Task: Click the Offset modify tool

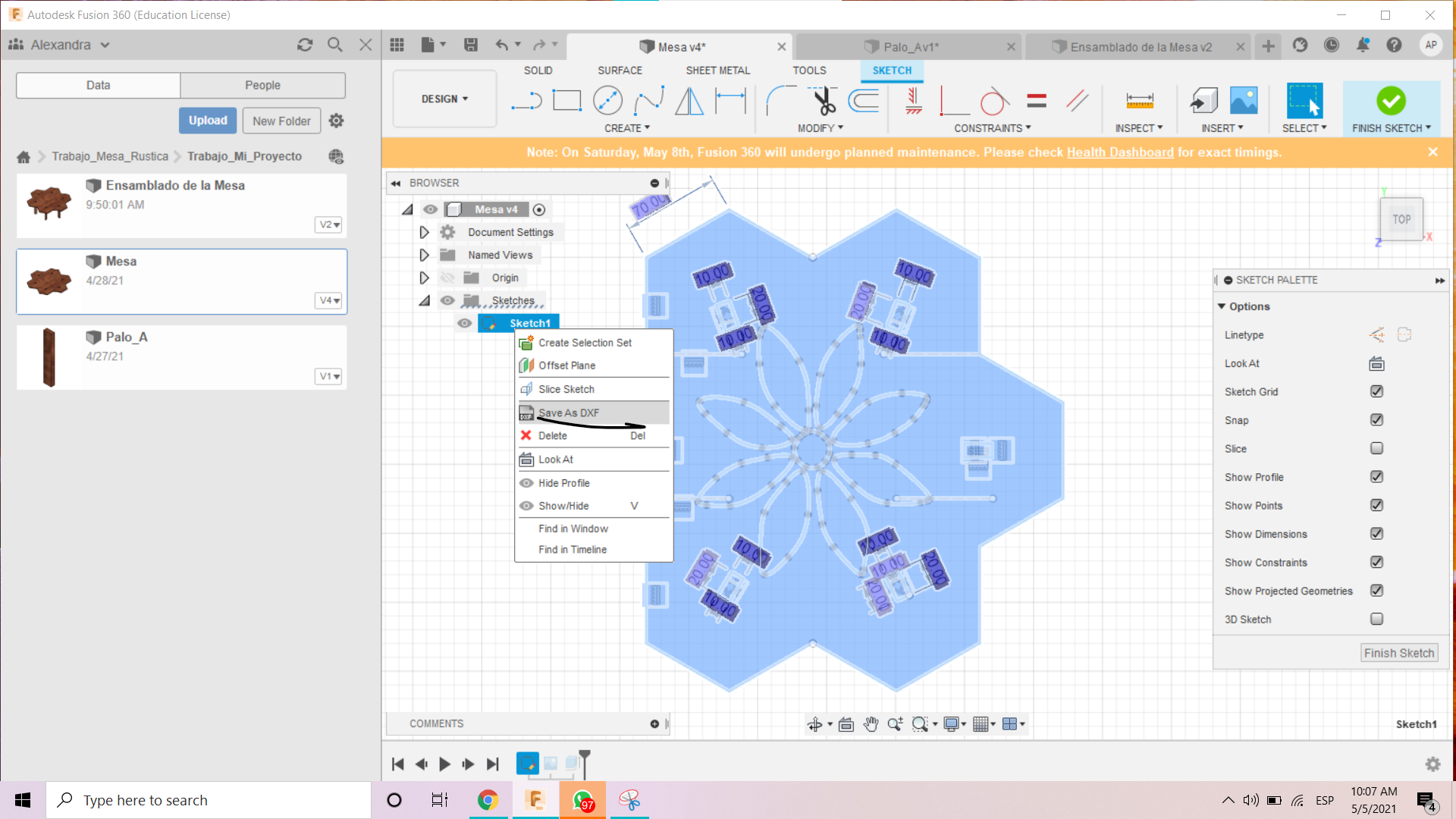Action: pyautogui.click(x=864, y=101)
